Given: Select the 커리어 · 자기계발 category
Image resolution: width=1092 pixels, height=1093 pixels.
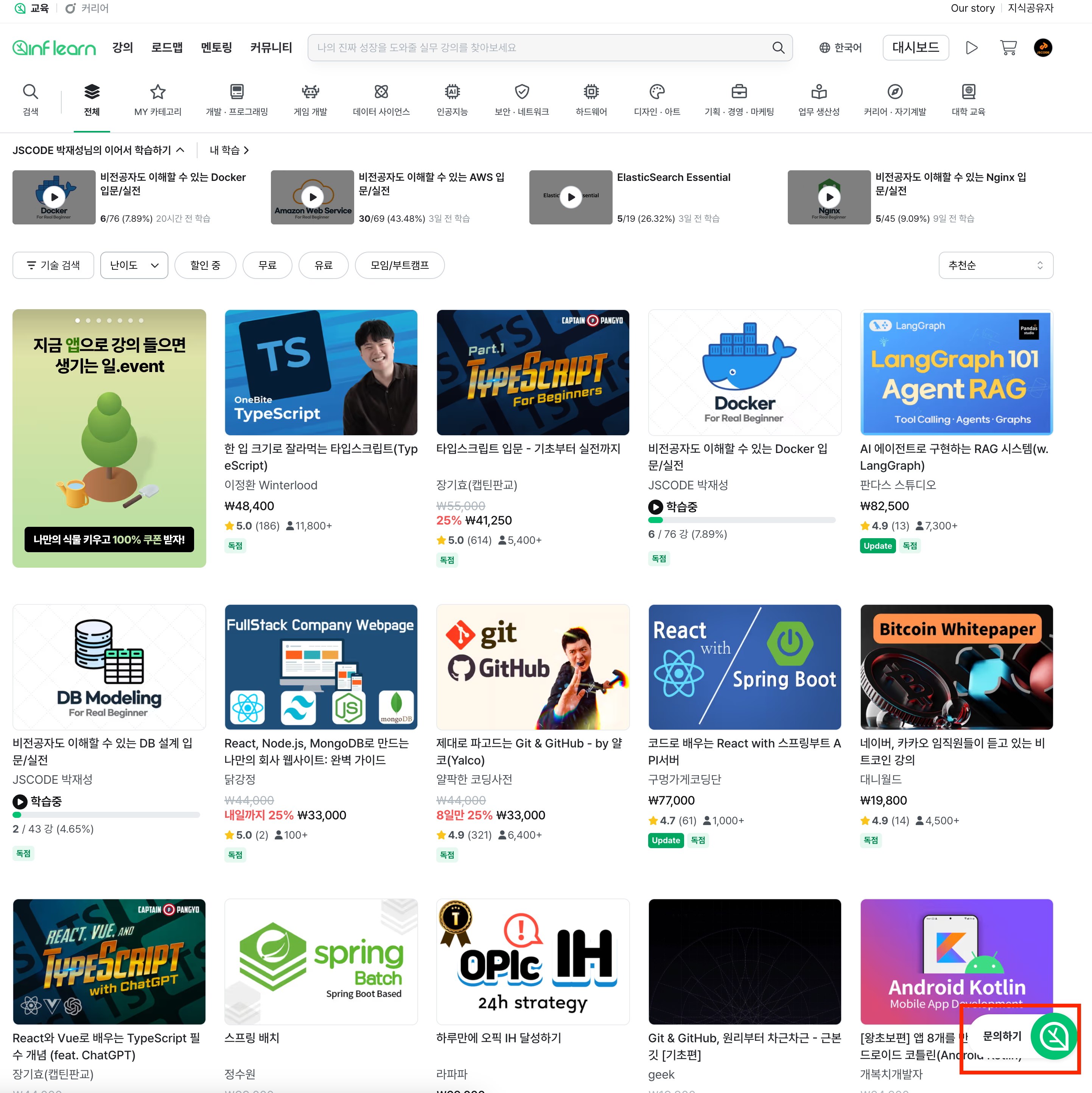Looking at the screenshot, I should (x=894, y=100).
